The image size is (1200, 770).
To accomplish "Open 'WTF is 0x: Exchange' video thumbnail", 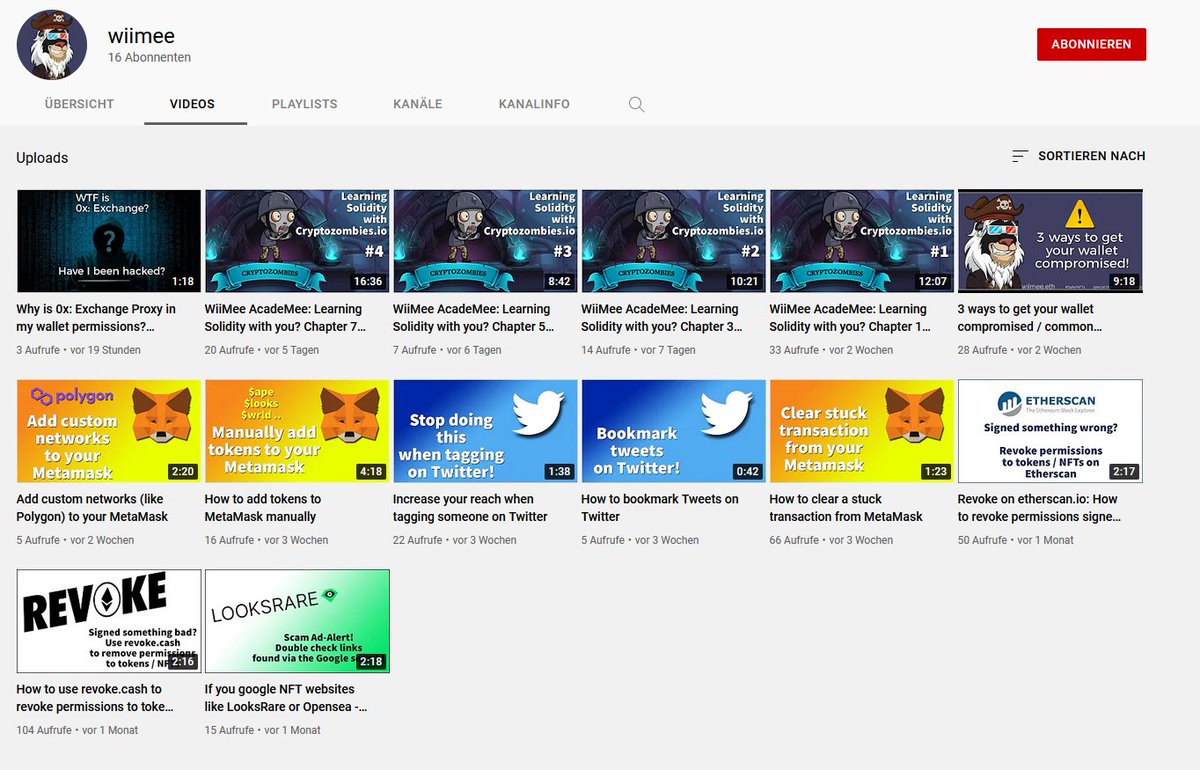I will pyautogui.click(x=109, y=241).
